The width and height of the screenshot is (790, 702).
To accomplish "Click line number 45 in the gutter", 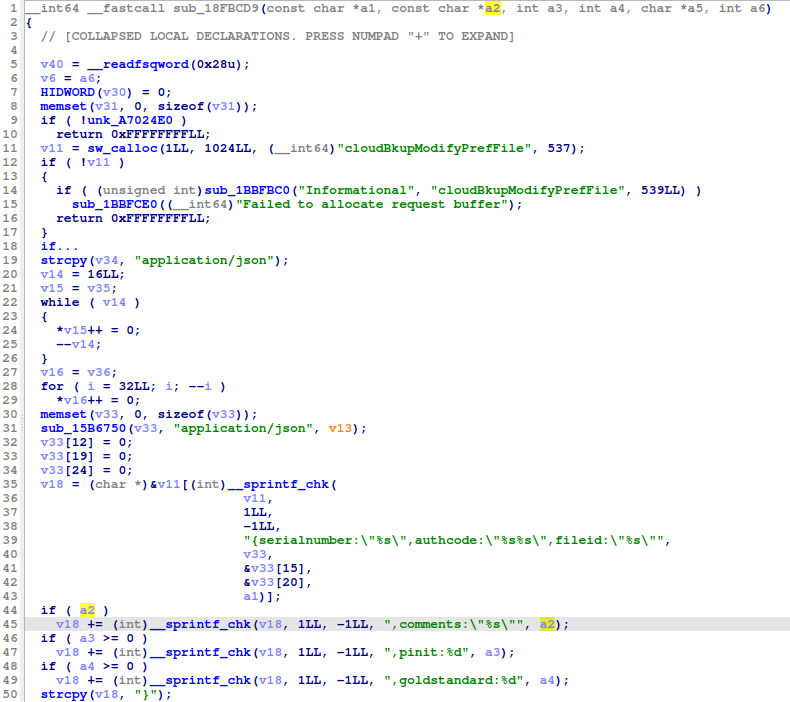I will (x=12, y=624).
